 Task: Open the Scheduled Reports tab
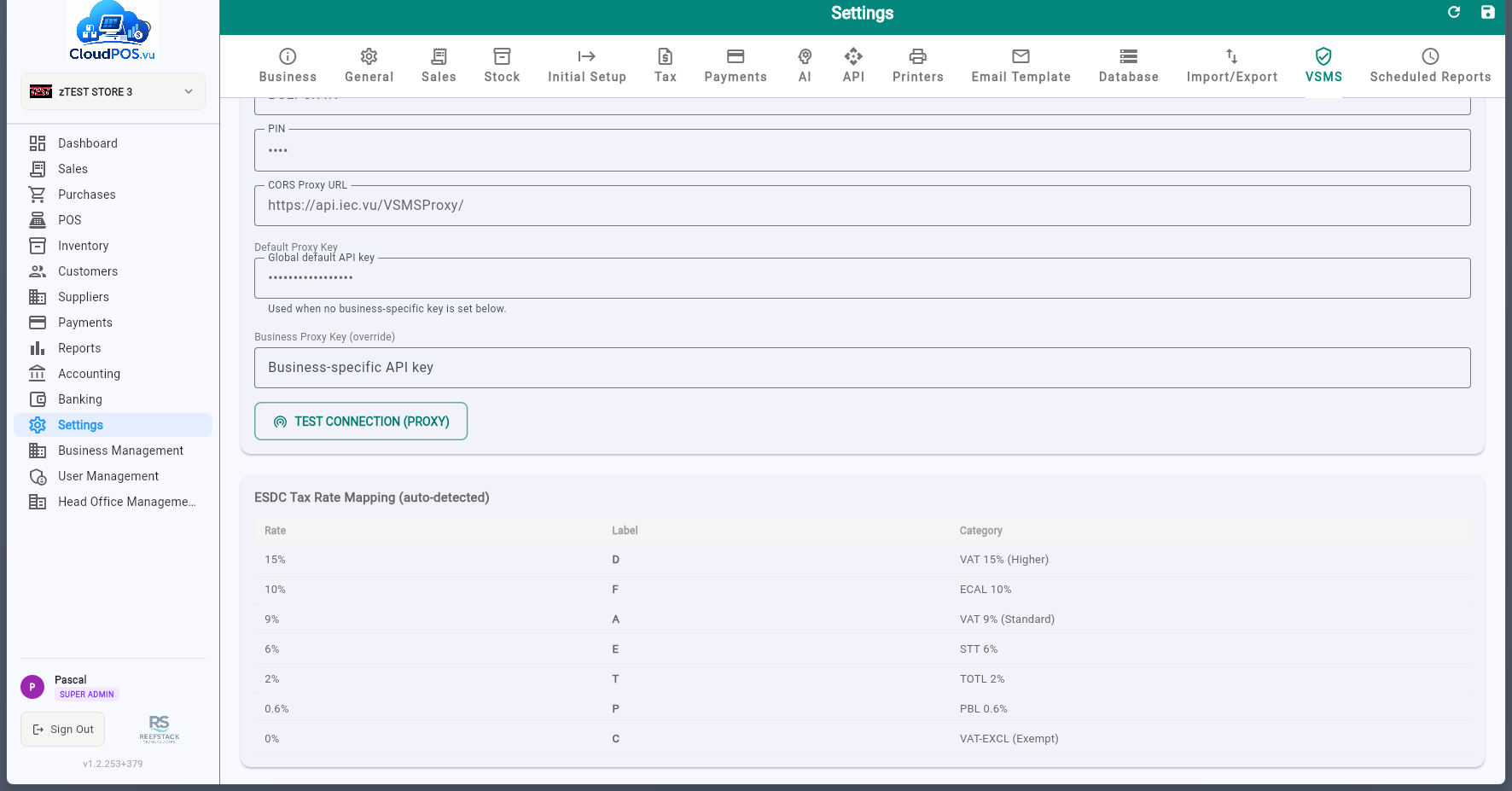pos(1430,67)
